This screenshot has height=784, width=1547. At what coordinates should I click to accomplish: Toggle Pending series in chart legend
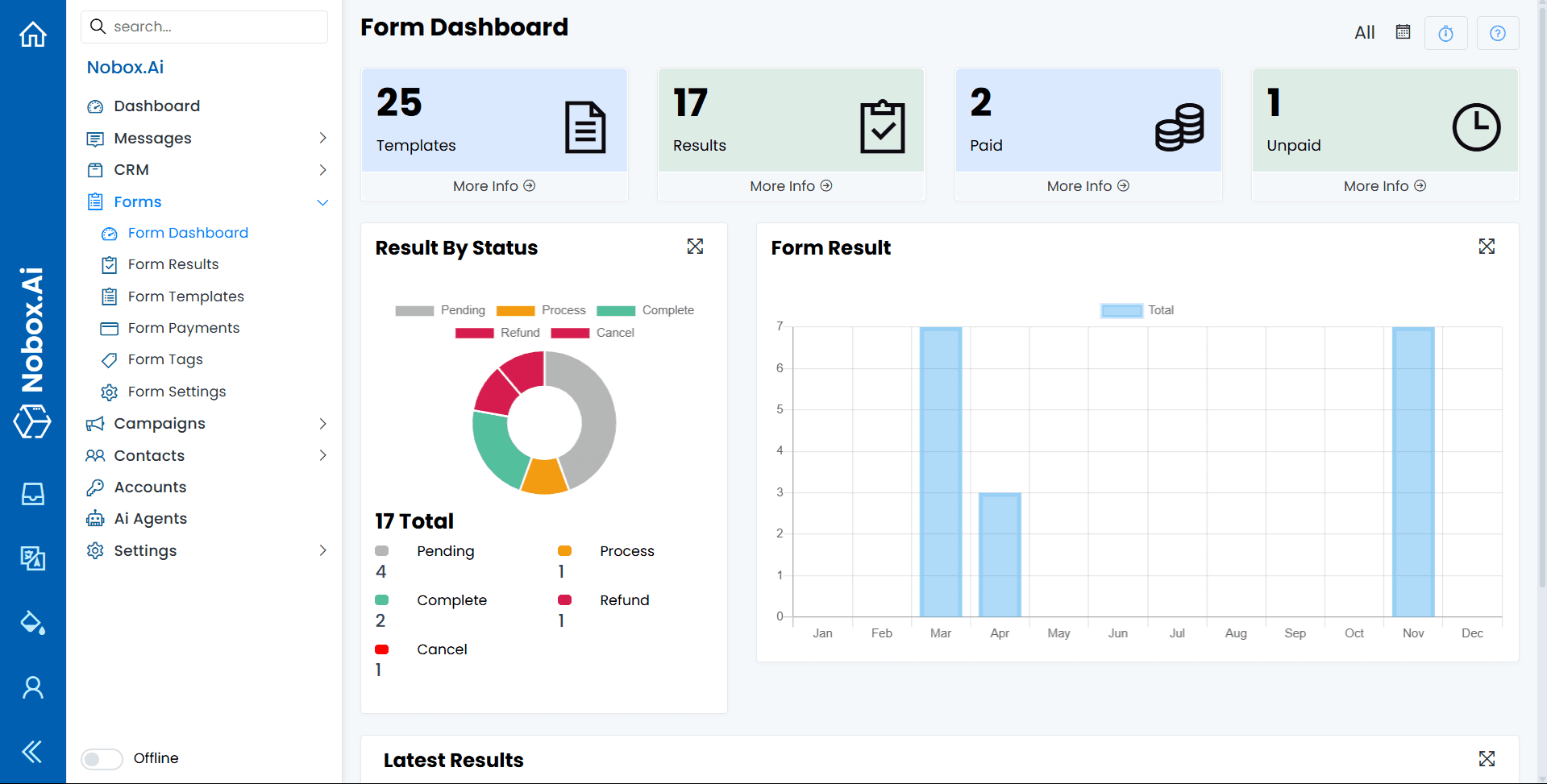coord(440,310)
